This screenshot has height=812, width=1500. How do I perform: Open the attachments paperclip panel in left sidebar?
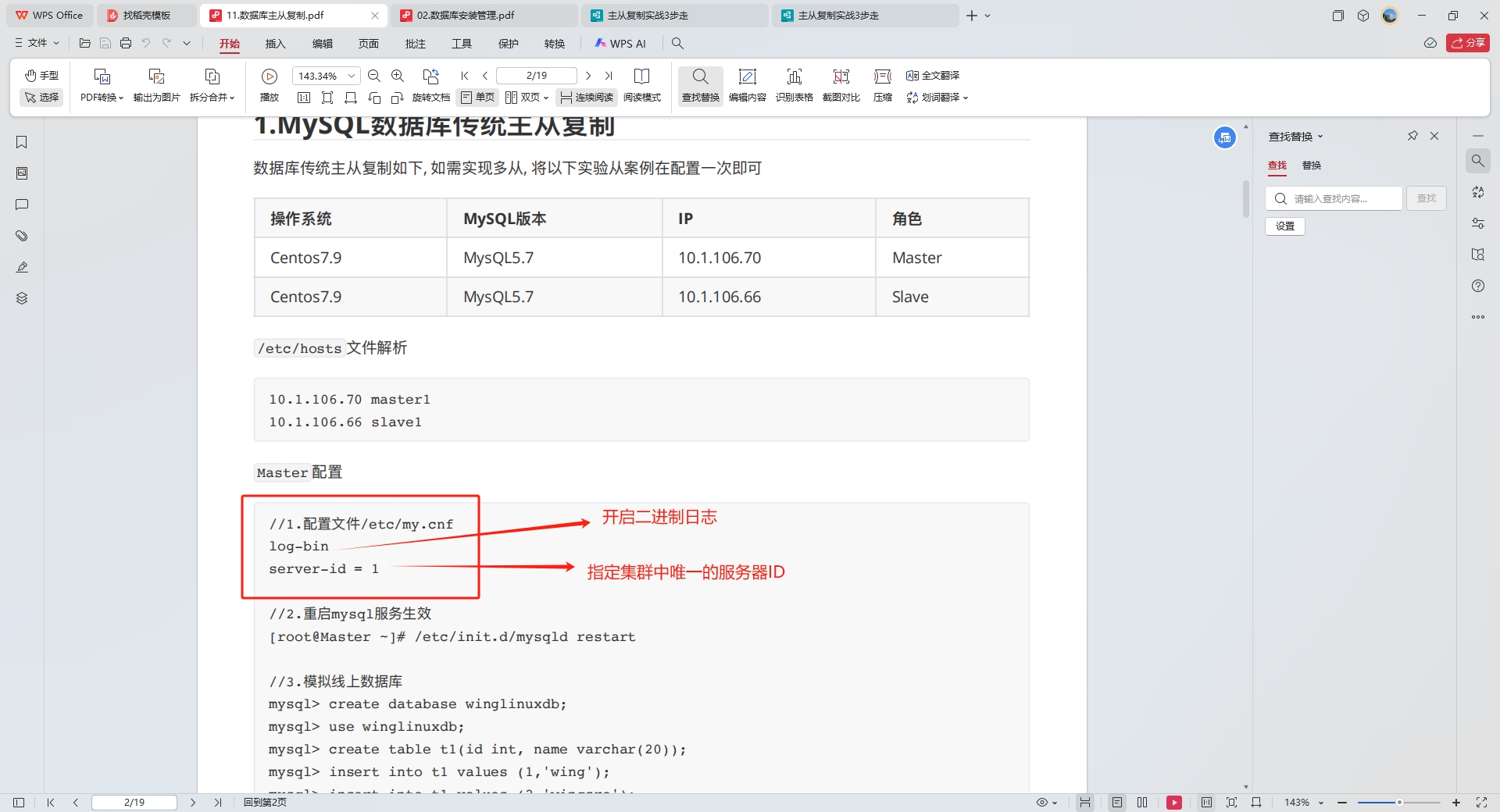pyautogui.click(x=22, y=236)
